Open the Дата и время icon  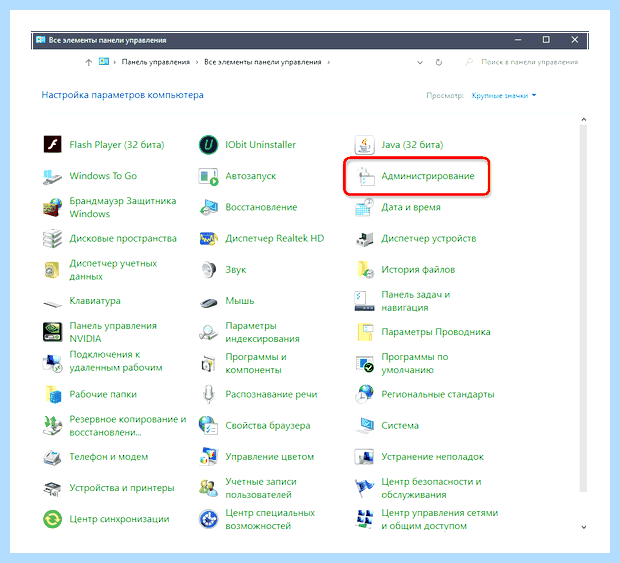click(364, 207)
